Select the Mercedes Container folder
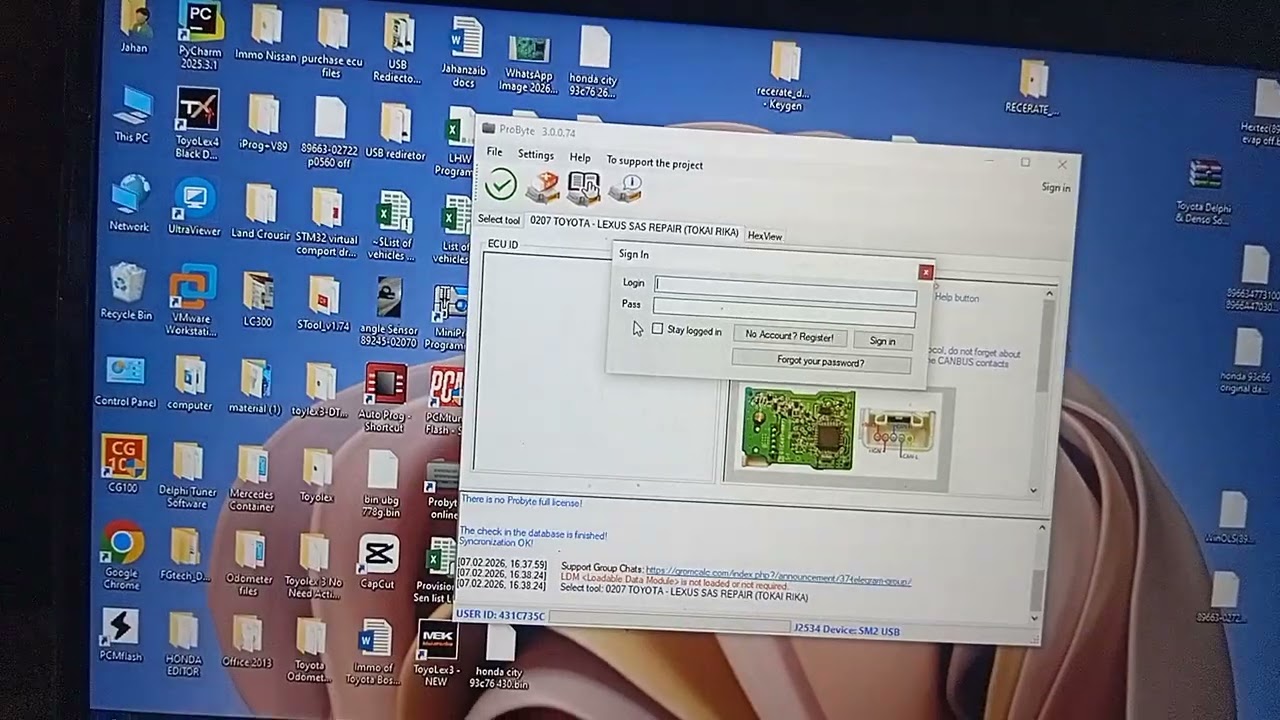Image resolution: width=1280 pixels, height=720 pixels. (252, 479)
